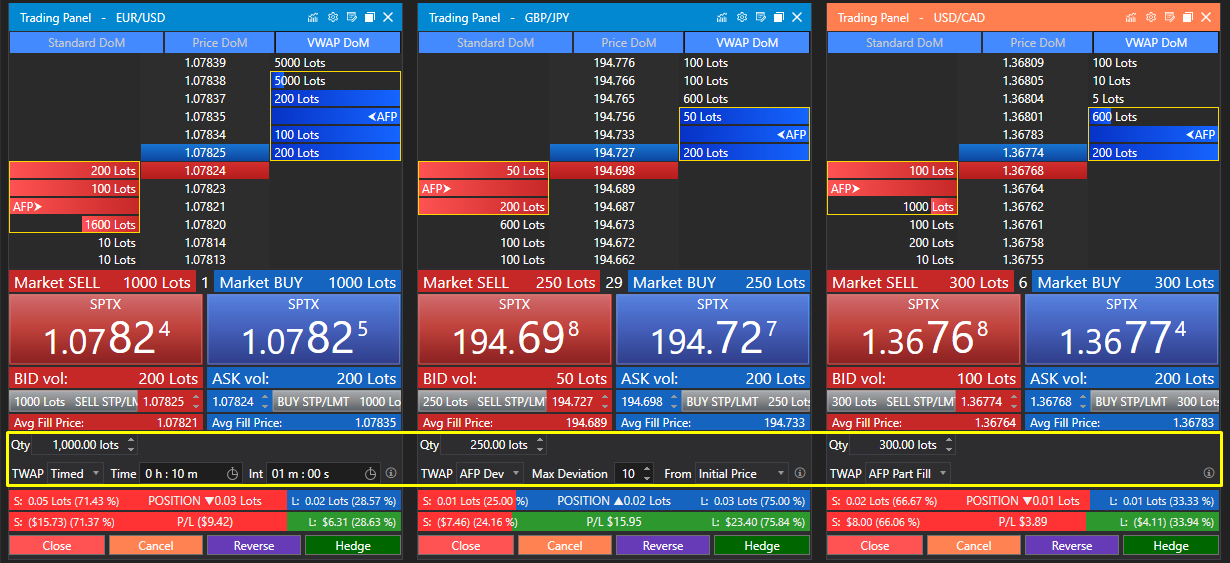Image resolution: width=1230 pixels, height=563 pixels.
Task: Expand the AFP Part Fill dropdown
Action: pos(907,473)
